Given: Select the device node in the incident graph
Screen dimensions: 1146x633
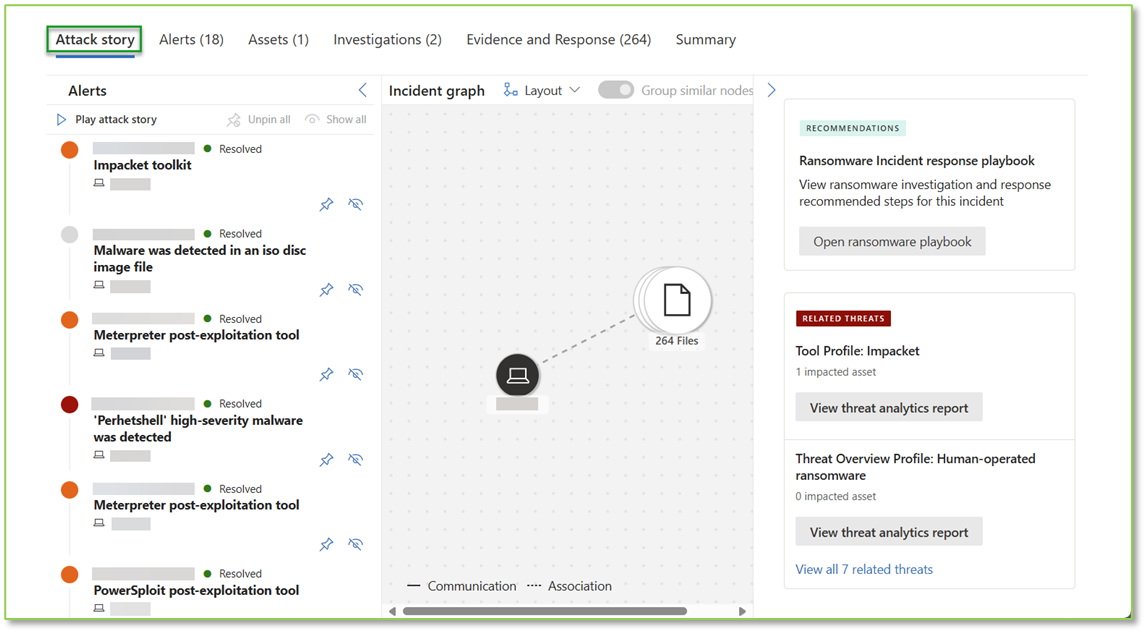Looking at the screenshot, I should pos(517,376).
